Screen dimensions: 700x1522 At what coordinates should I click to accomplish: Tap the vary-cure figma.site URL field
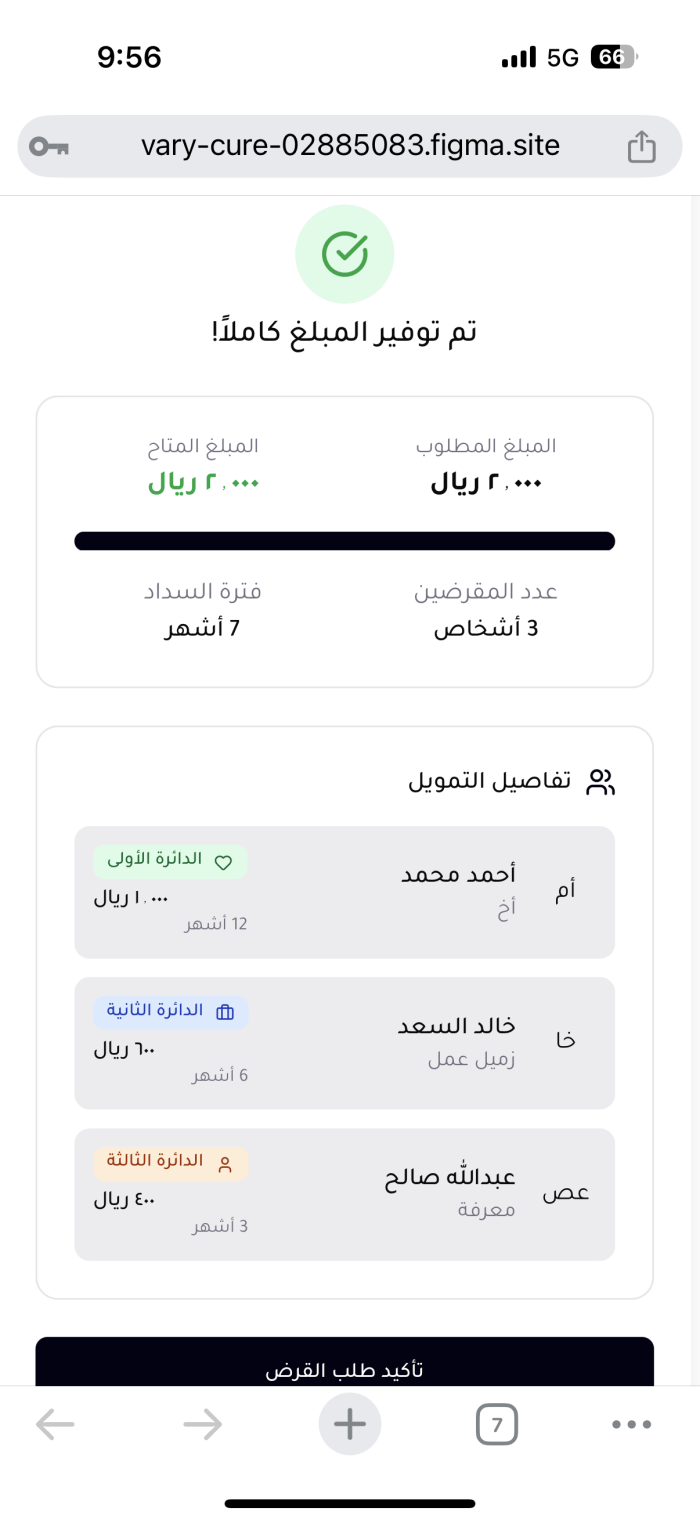[350, 147]
